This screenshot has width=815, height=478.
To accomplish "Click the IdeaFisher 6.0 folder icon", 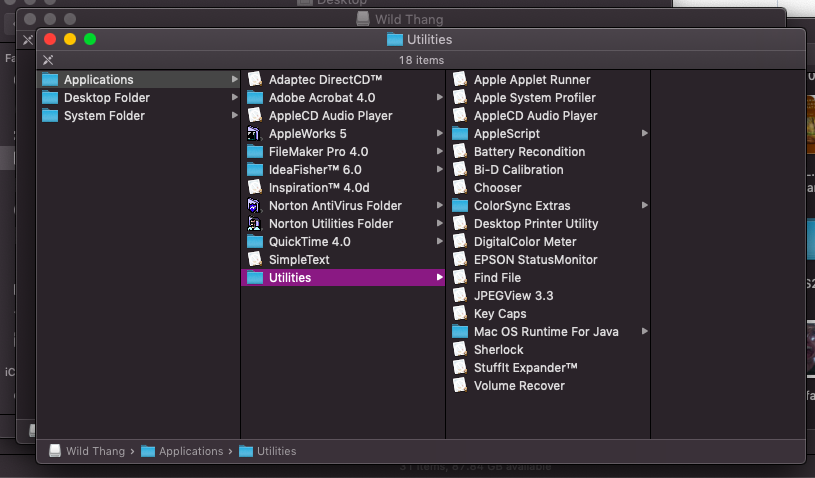I will coord(255,169).
